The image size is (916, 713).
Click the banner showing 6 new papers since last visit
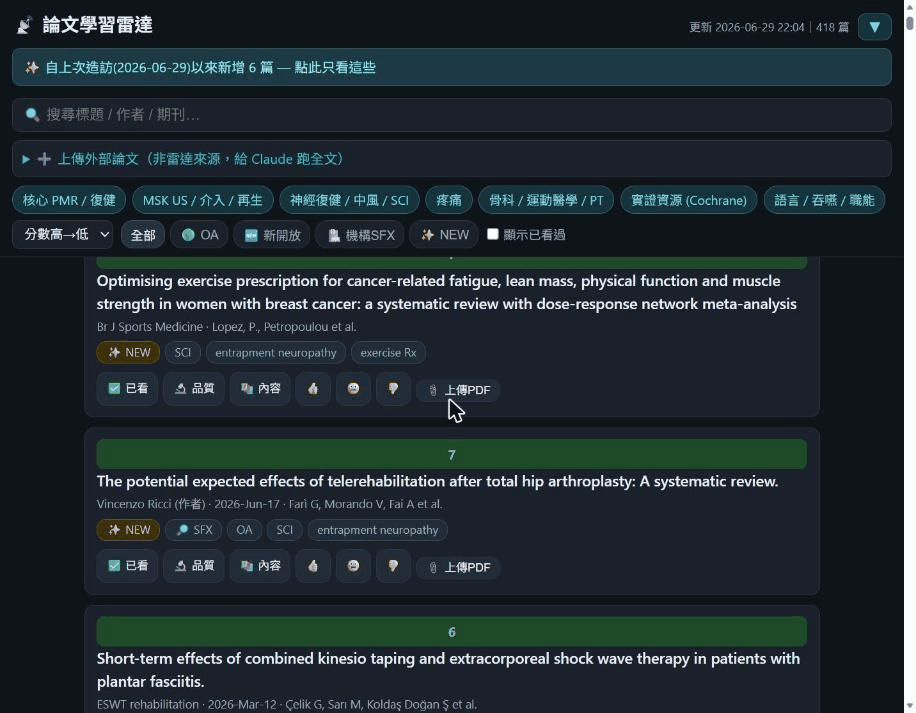(x=452, y=67)
